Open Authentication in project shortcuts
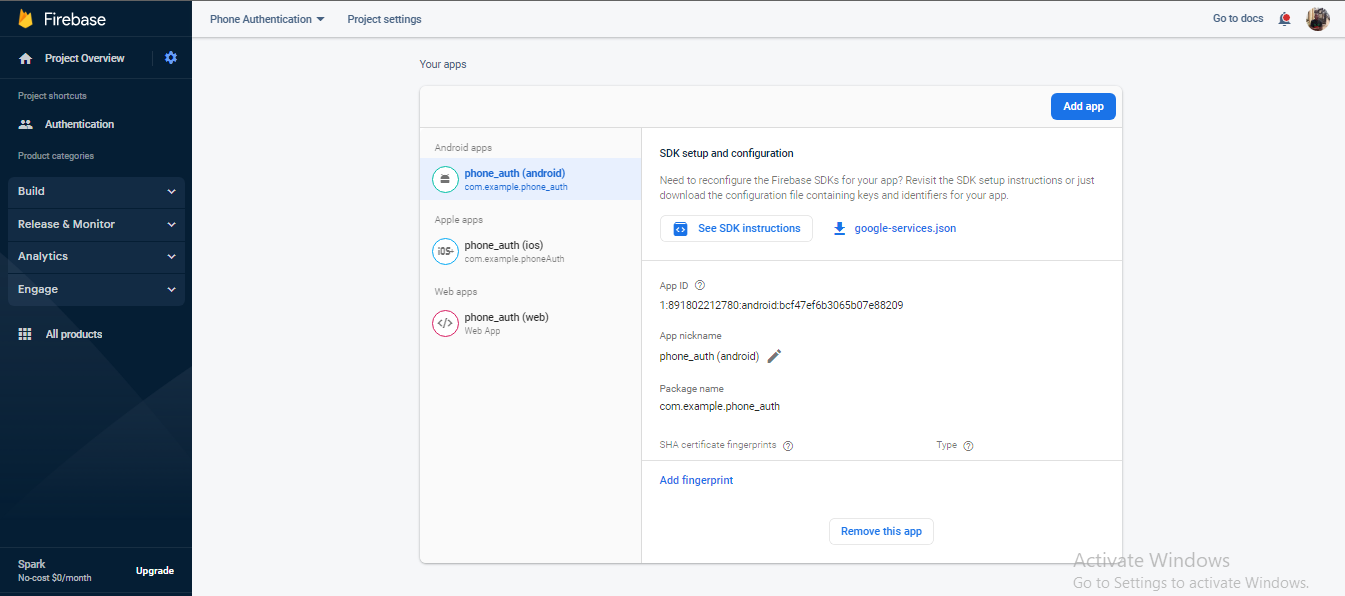 [80, 124]
